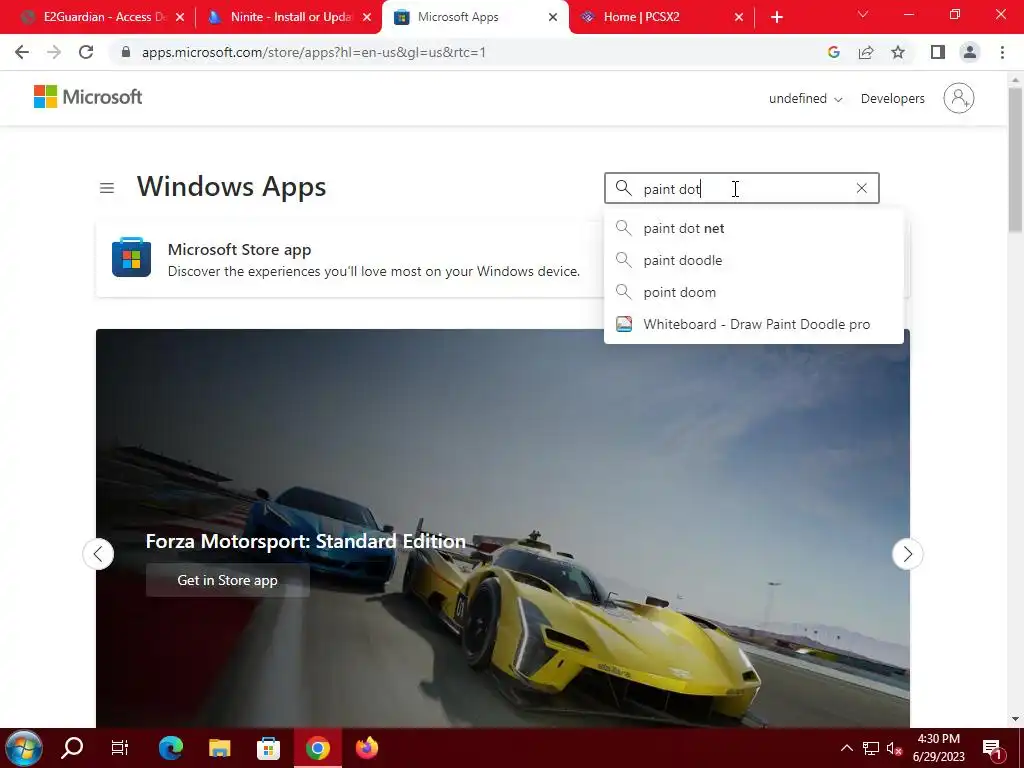Click into the search field
1024x768 pixels.
tap(744, 188)
